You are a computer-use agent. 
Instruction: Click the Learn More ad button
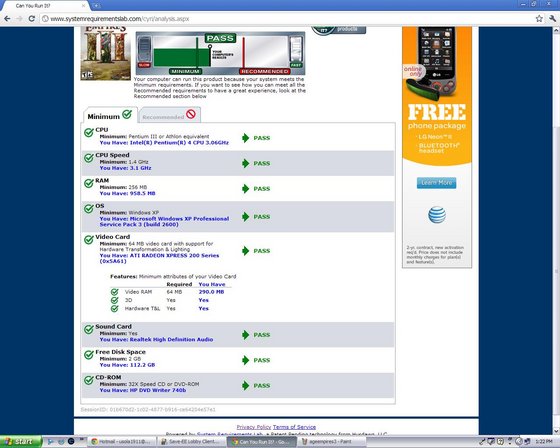click(x=436, y=183)
